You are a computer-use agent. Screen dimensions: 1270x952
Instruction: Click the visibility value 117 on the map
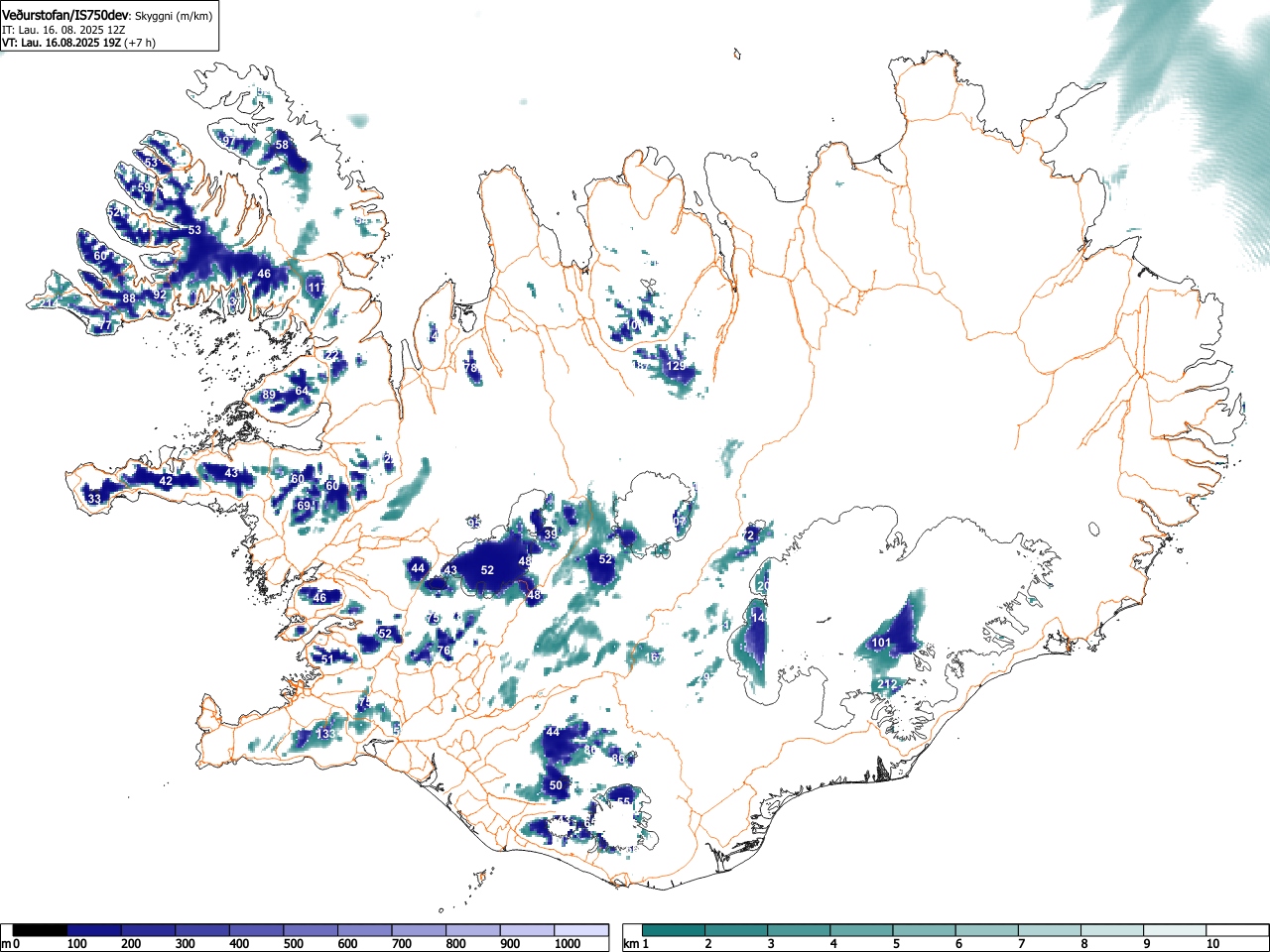[x=317, y=288]
